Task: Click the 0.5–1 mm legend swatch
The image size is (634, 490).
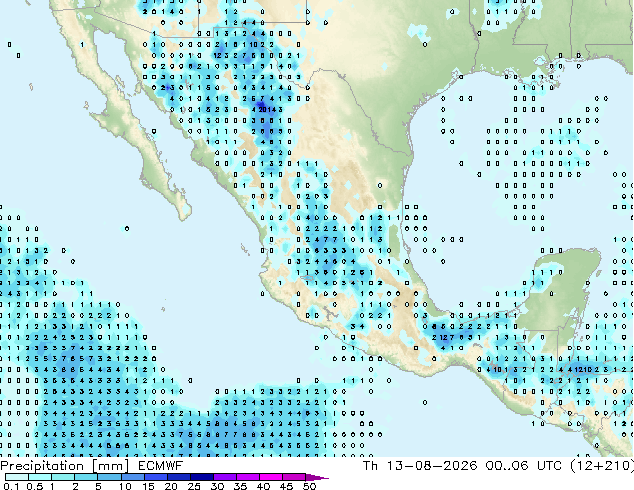Action: click(x=40, y=477)
